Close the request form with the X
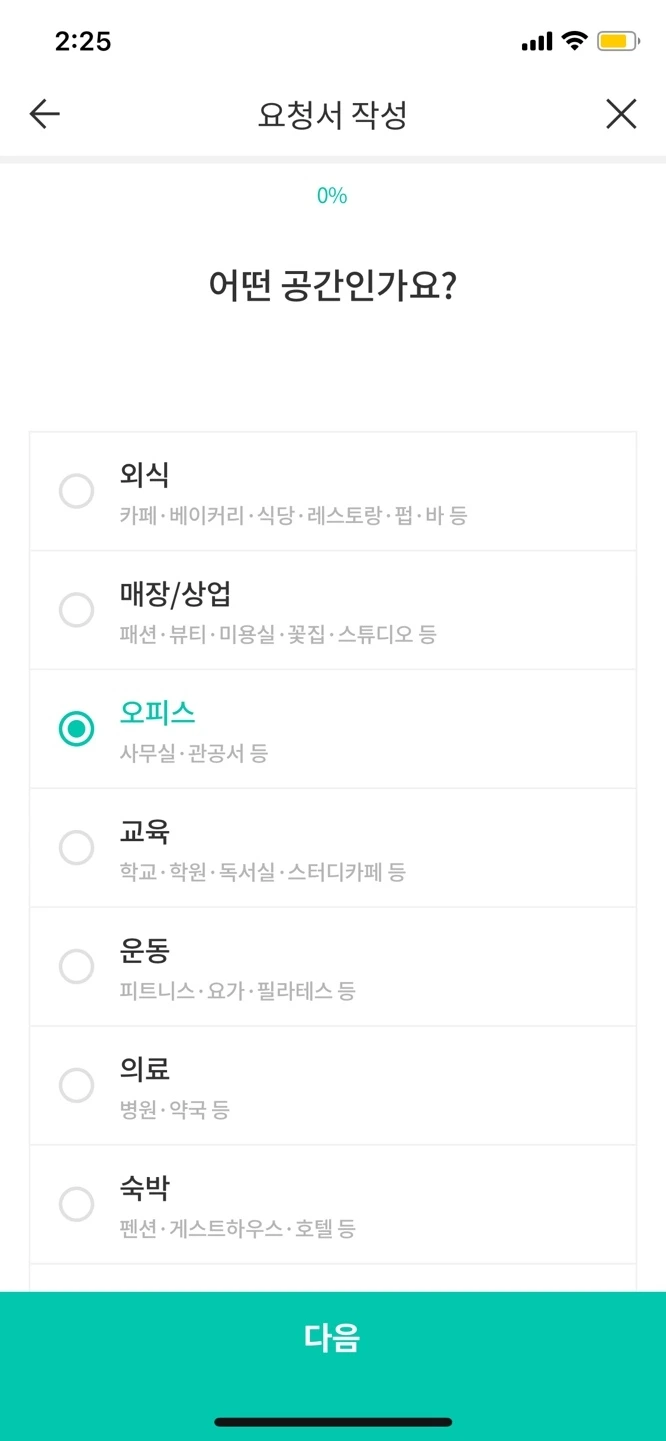Viewport: 666px width, 1441px height. click(621, 113)
